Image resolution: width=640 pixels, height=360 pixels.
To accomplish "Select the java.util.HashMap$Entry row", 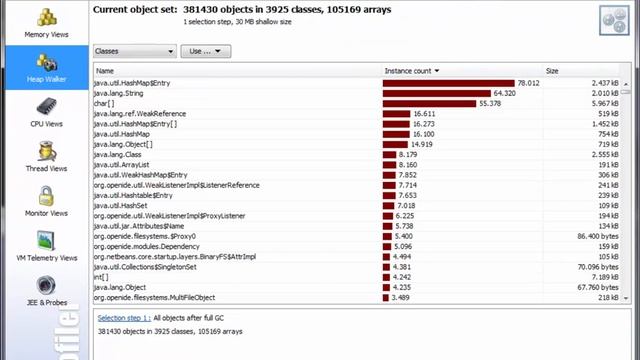I will pos(357,83).
